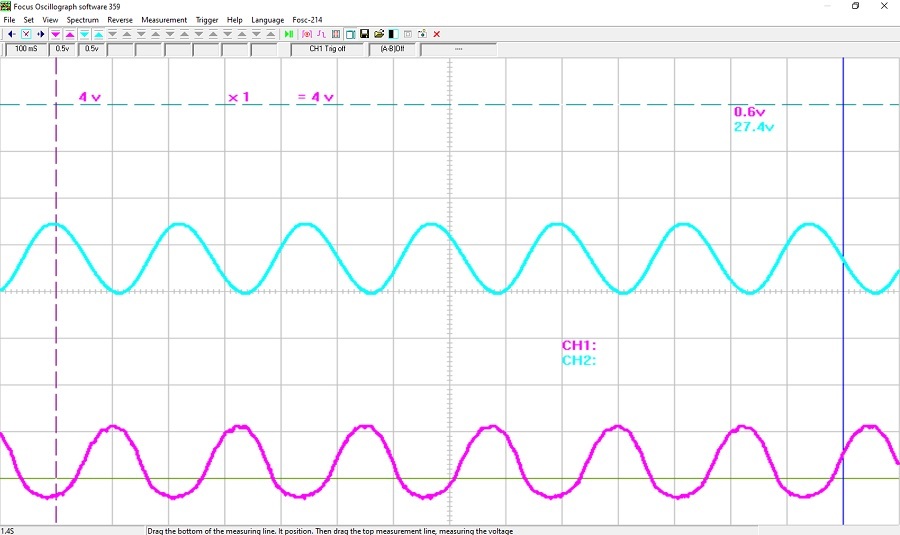
Task: Open the Help menu
Action: click(234, 20)
